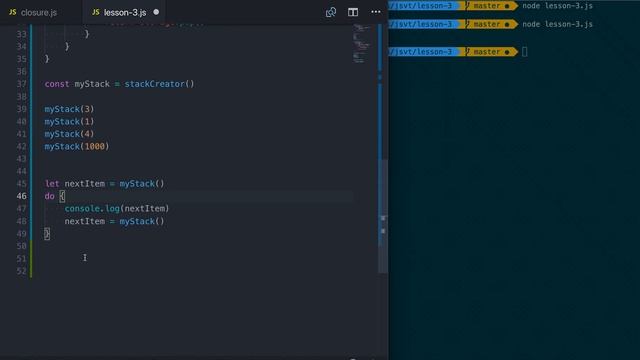Click the myStack(1) call
This screenshot has height=360, width=640.
pyautogui.click(x=69, y=122)
